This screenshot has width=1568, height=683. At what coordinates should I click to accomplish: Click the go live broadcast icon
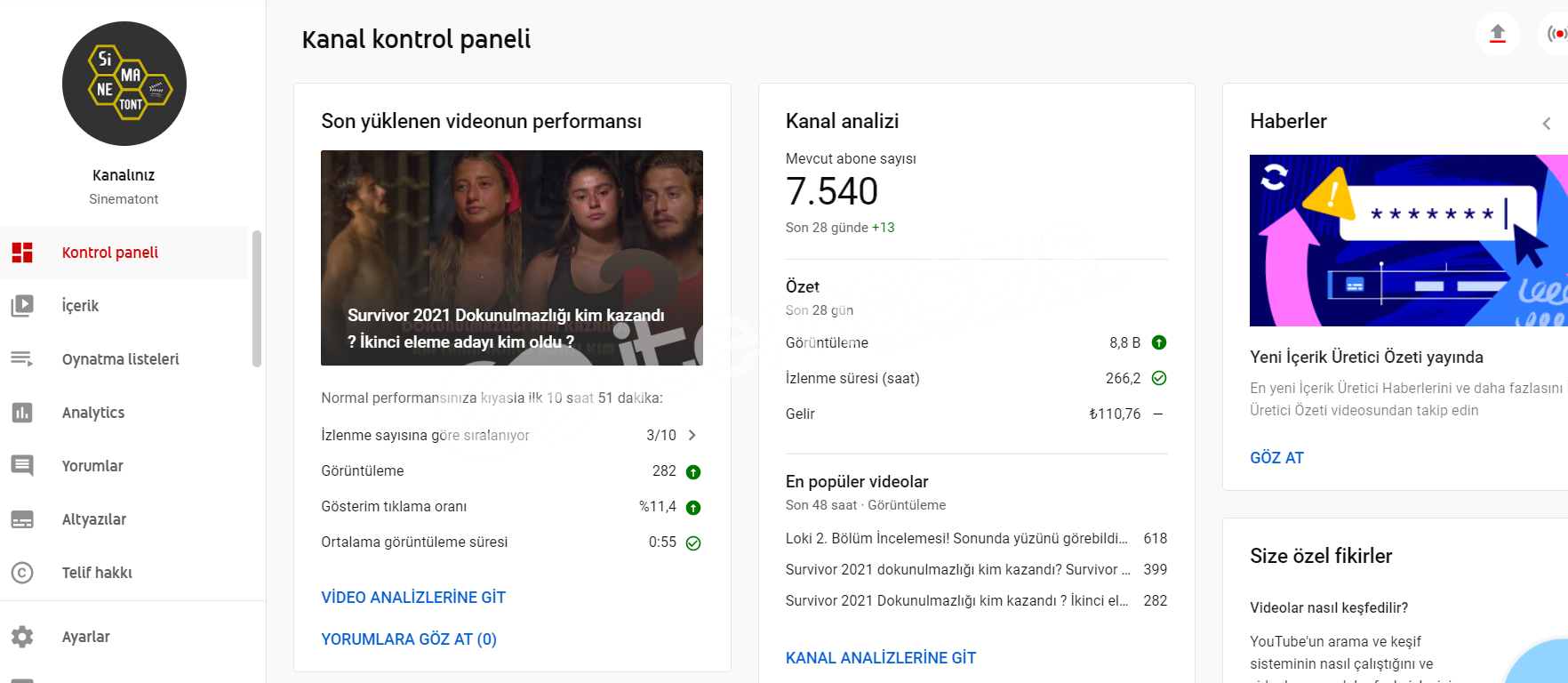click(x=1557, y=34)
